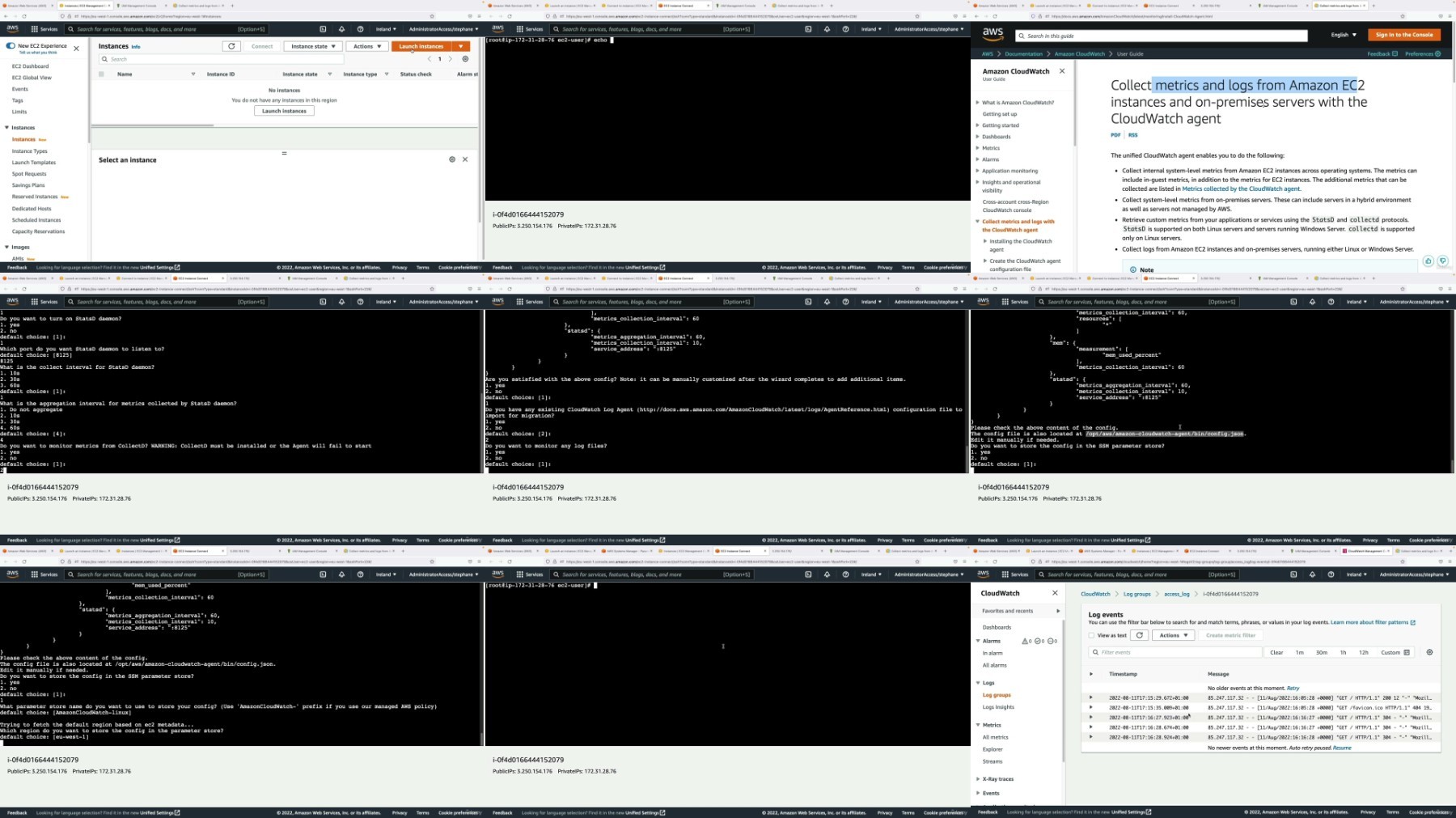Screen dimensions: 1456x818
Task: Open Instance Types in EC2 sidebar
Action: [30, 151]
